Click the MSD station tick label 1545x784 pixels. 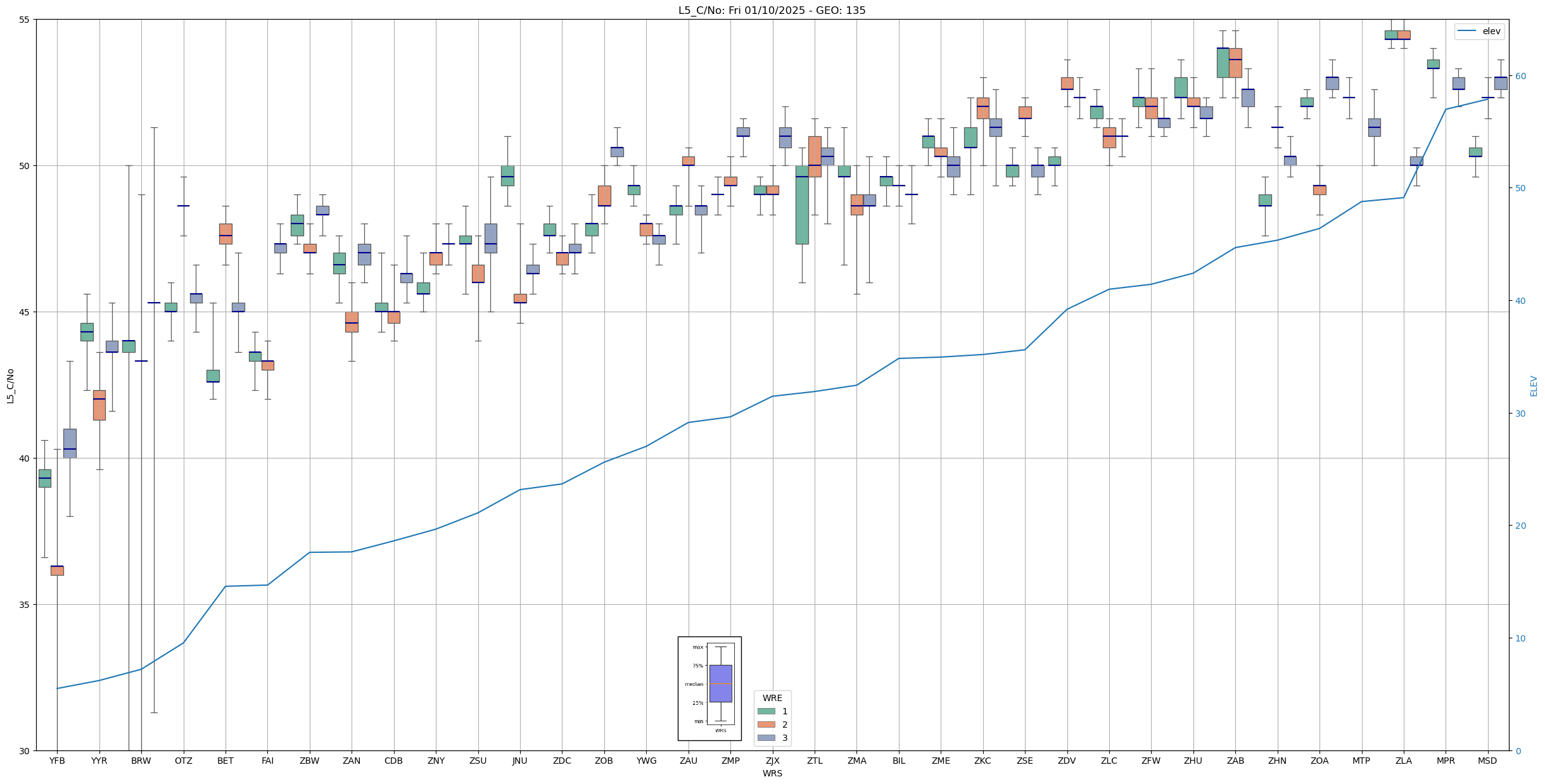tap(1487, 761)
